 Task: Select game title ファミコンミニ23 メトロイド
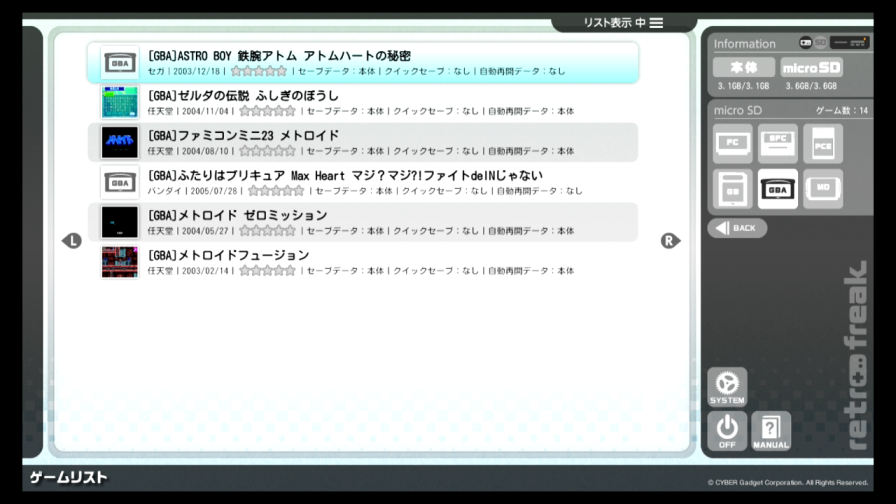(x=243, y=135)
